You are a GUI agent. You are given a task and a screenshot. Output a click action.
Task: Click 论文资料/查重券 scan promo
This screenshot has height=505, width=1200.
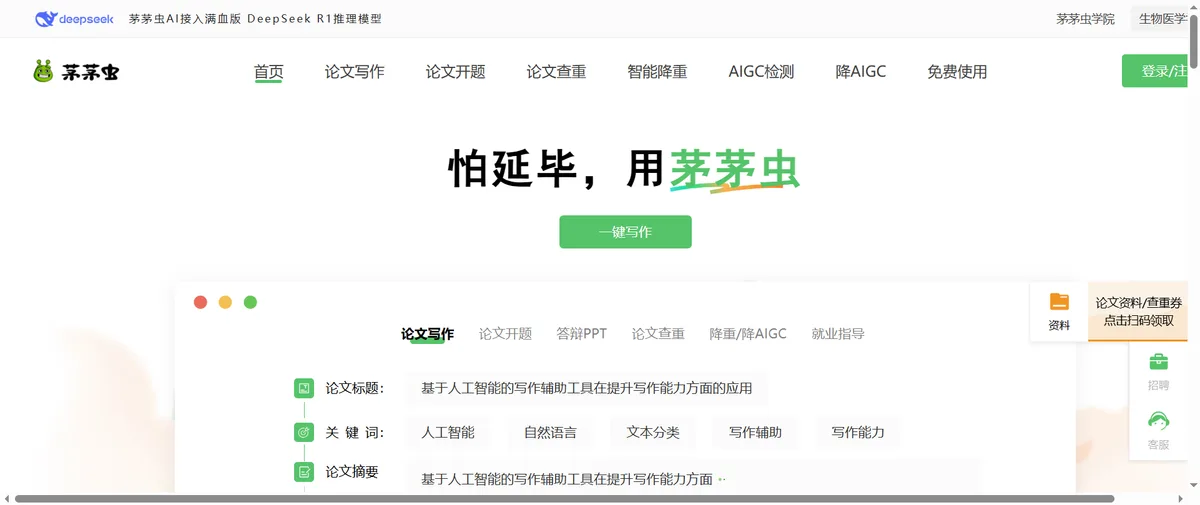click(1138, 311)
